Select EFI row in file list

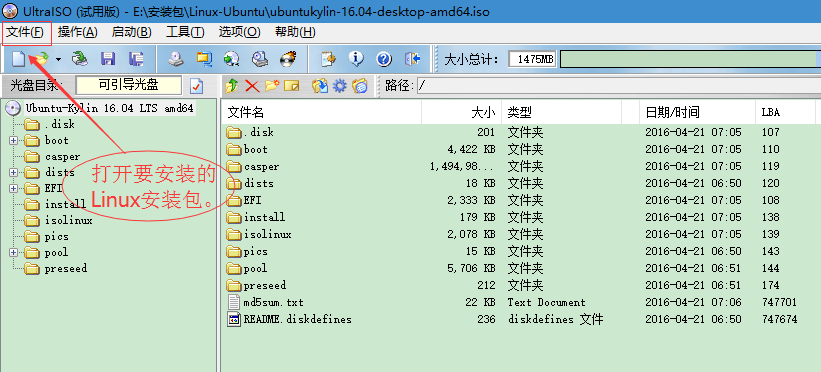518,200
